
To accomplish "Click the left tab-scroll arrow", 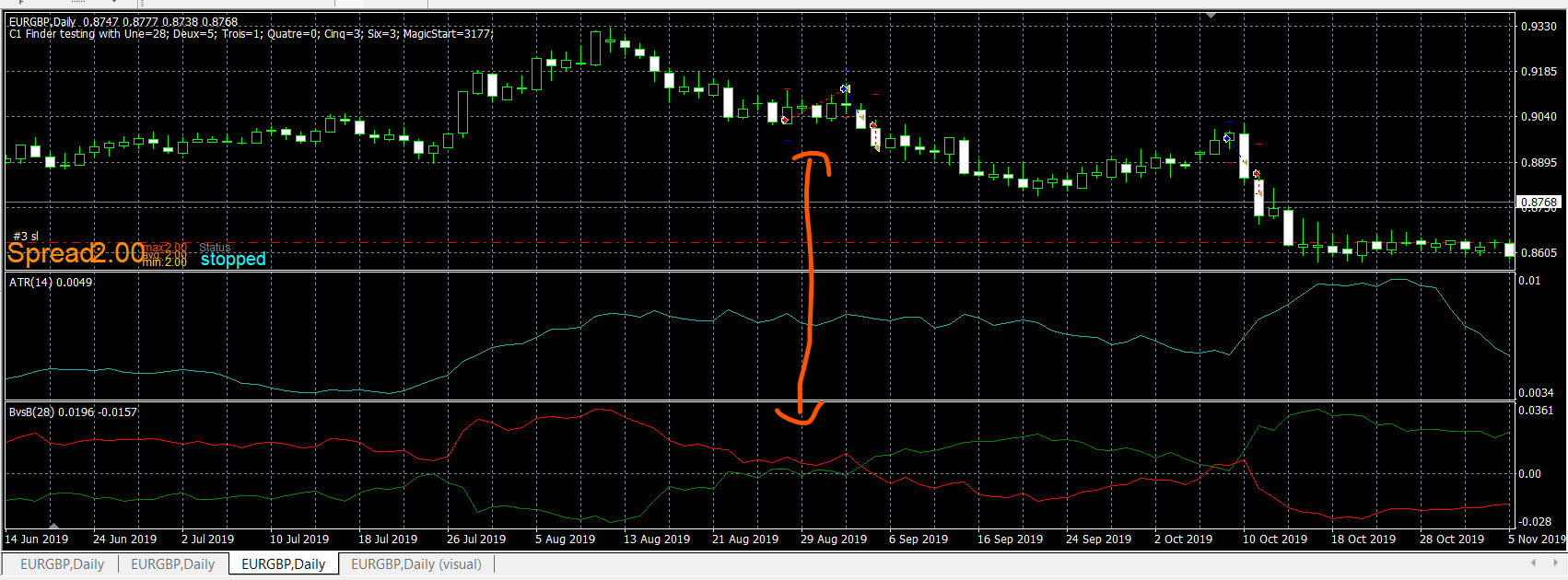I will point(1533,563).
